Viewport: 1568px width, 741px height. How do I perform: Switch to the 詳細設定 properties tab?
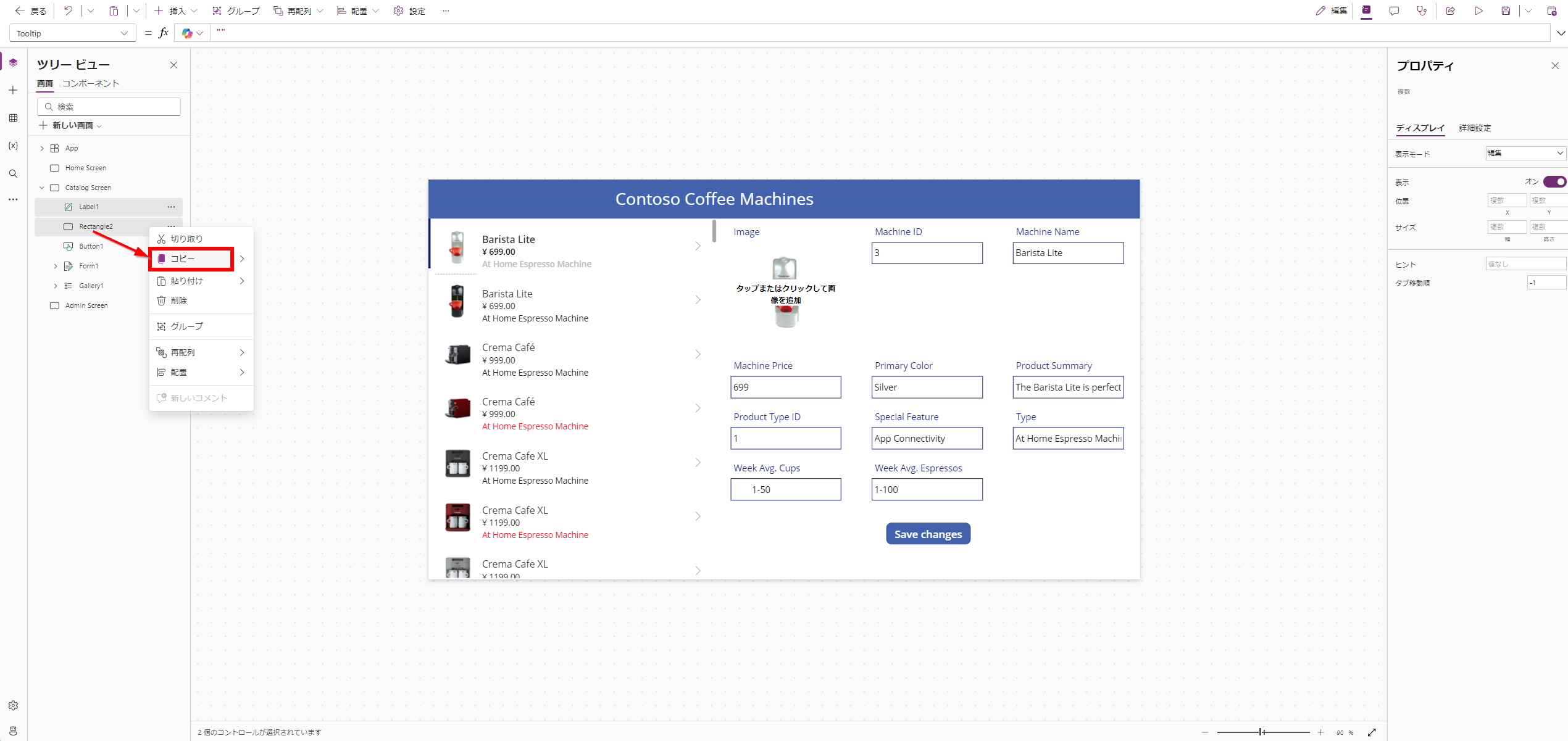[x=1475, y=128]
